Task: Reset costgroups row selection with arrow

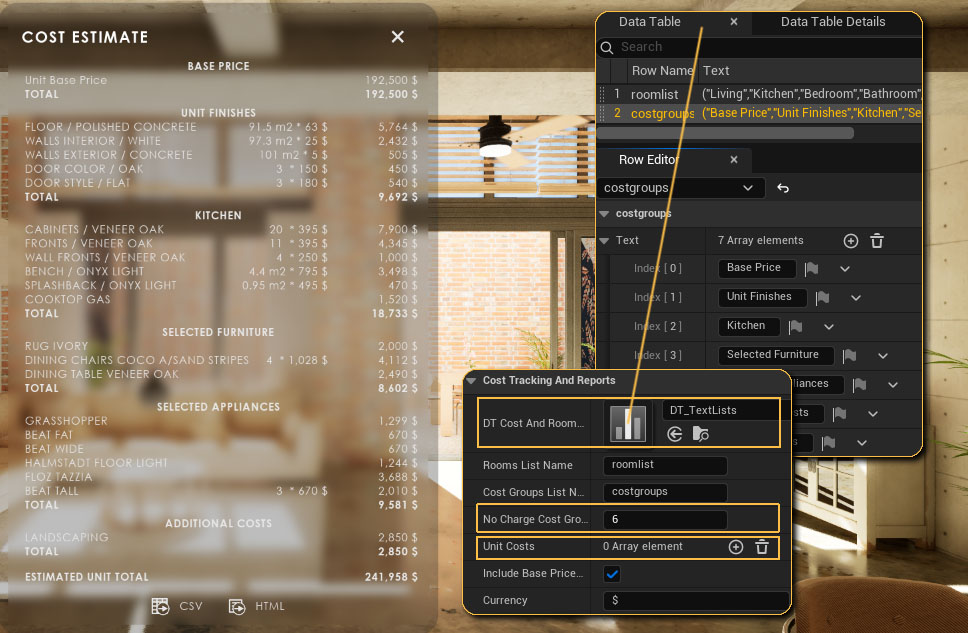Action: (783, 188)
